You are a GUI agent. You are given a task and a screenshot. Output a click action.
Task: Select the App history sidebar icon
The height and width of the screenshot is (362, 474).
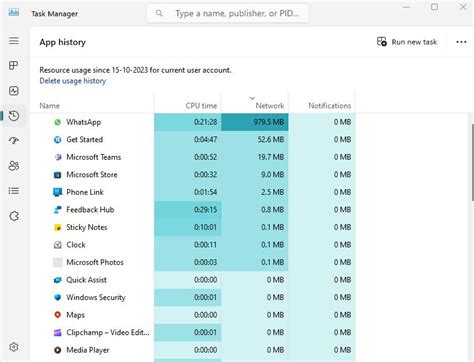tap(14, 116)
